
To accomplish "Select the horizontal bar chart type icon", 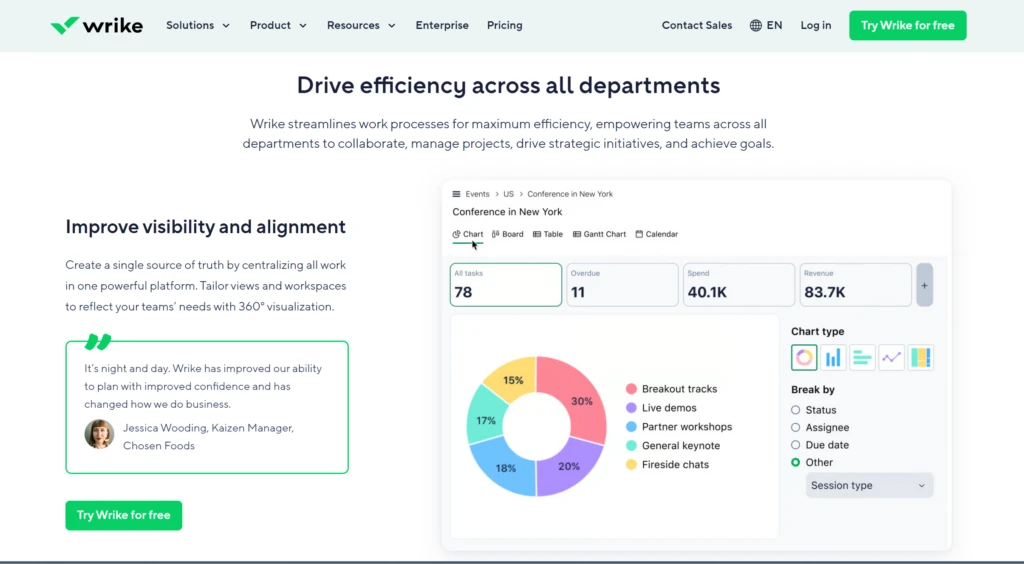I will [862, 357].
